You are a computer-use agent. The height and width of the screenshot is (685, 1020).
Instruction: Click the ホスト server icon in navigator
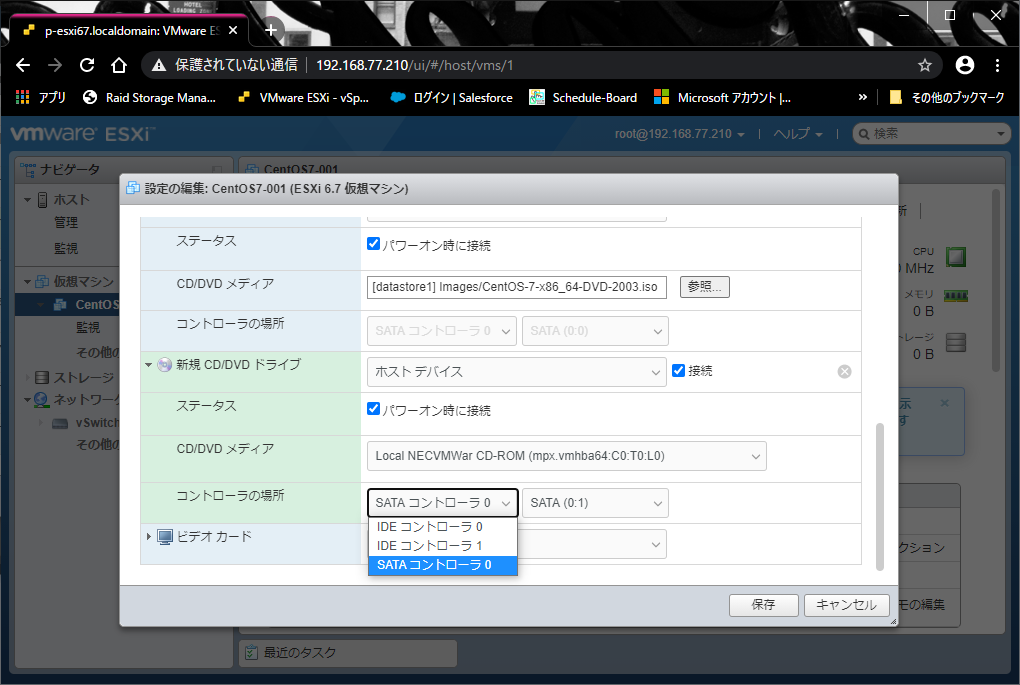(42, 200)
